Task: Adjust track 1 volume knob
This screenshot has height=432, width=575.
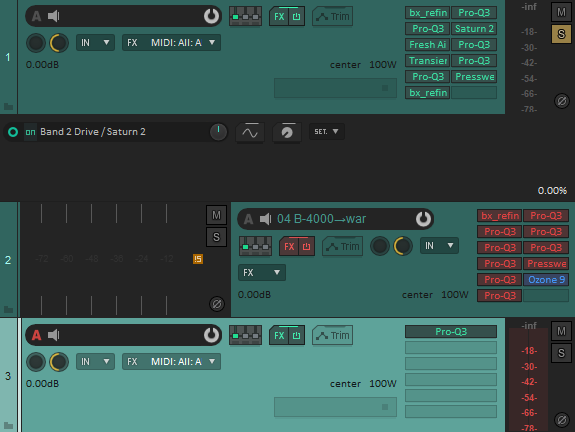Action: click(36, 43)
